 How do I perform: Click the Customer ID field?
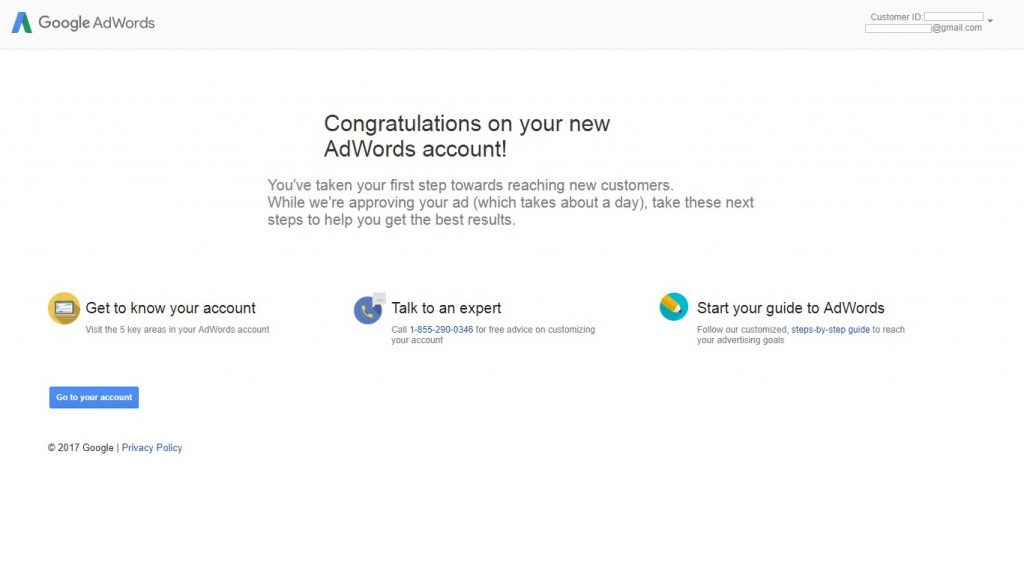coord(953,16)
